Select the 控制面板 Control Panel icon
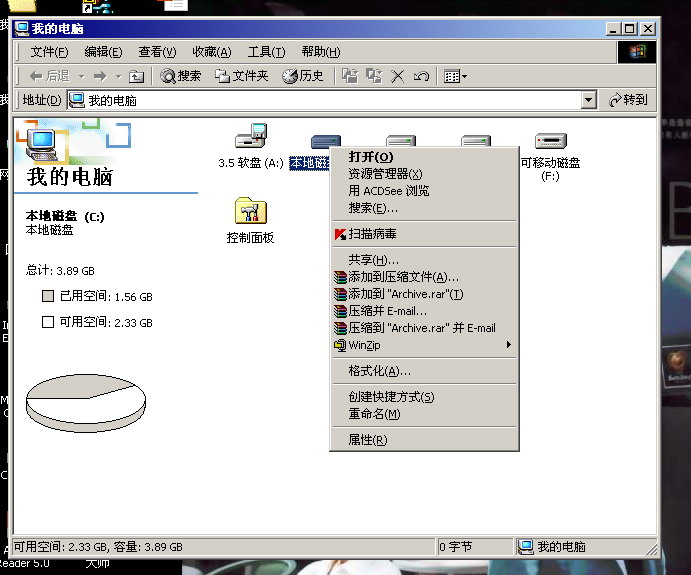691x575 pixels. [x=250, y=211]
